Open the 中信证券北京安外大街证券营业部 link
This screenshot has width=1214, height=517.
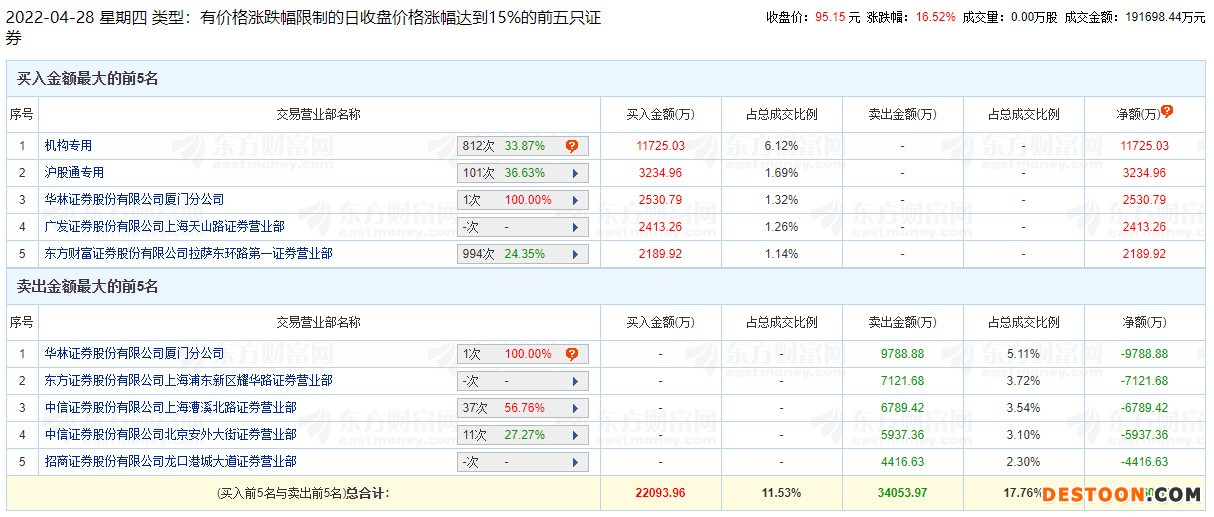click(x=170, y=435)
